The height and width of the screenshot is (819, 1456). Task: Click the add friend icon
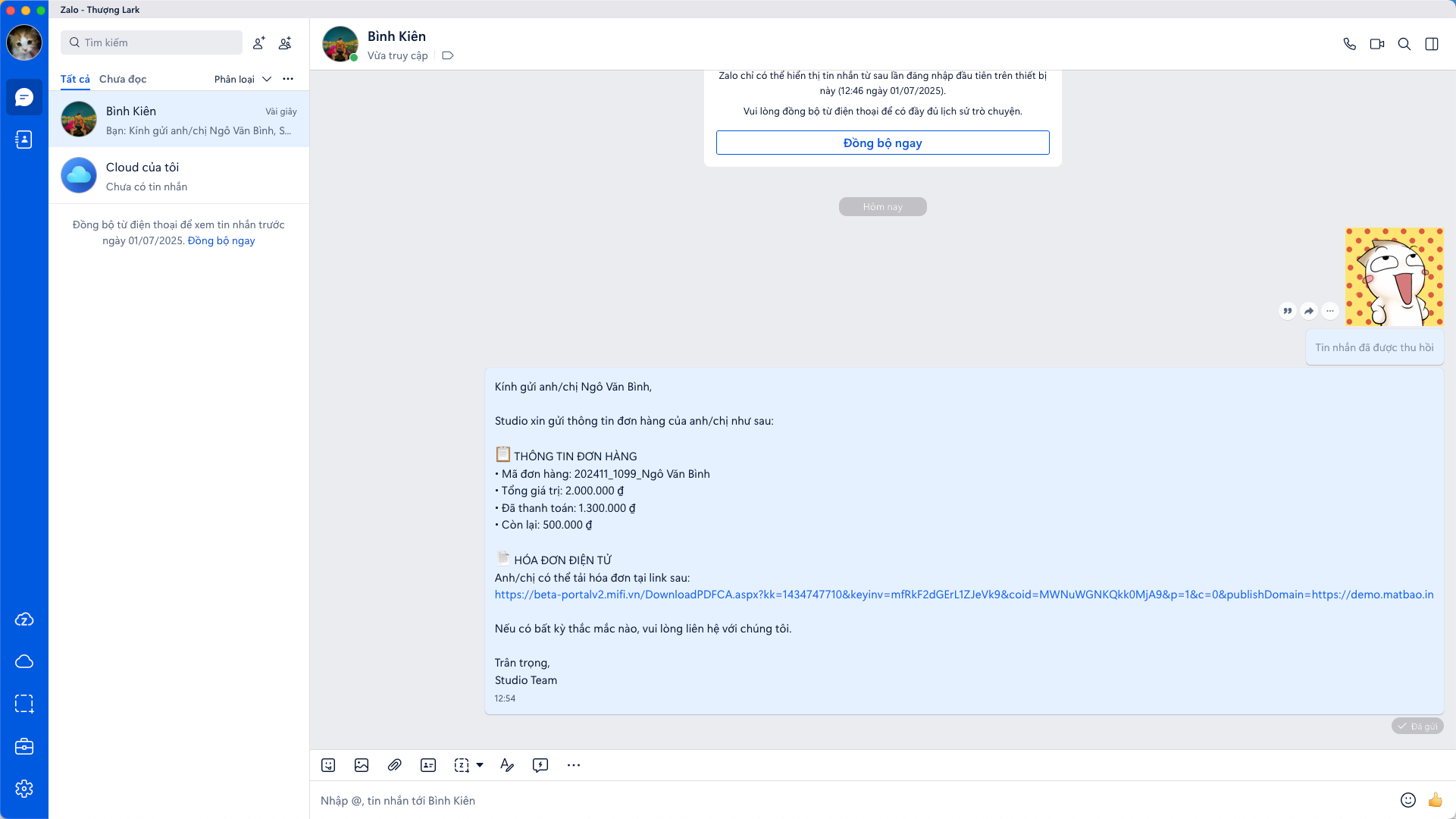click(258, 43)
